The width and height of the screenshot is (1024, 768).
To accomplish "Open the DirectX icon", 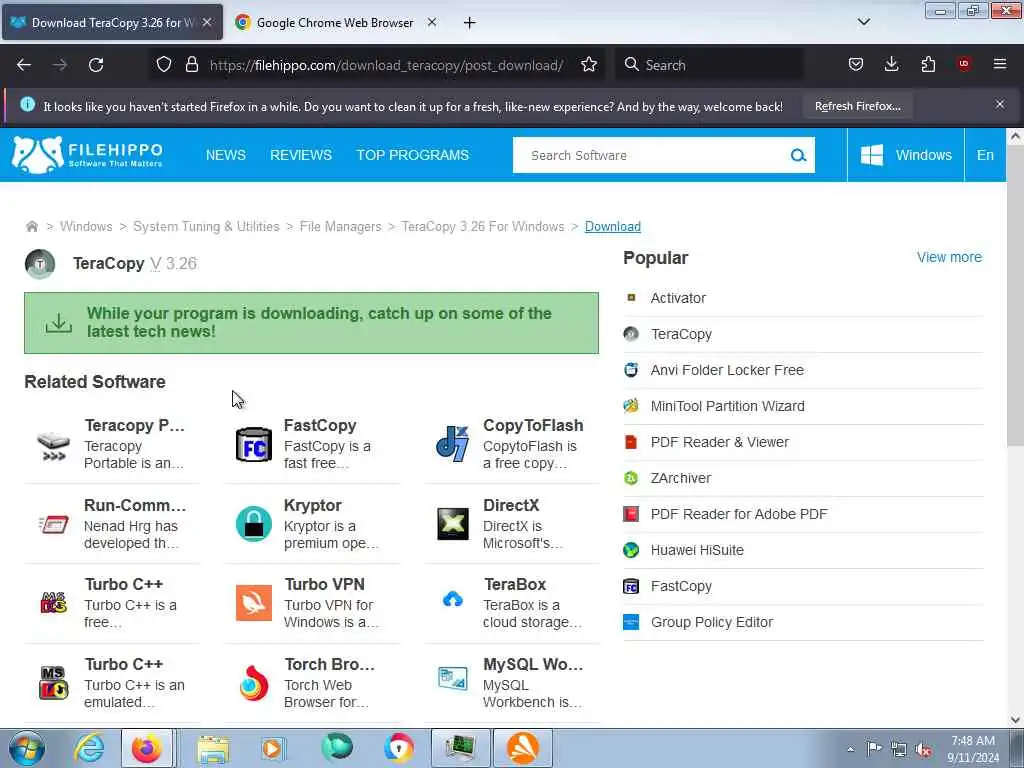I will (453, 524).
